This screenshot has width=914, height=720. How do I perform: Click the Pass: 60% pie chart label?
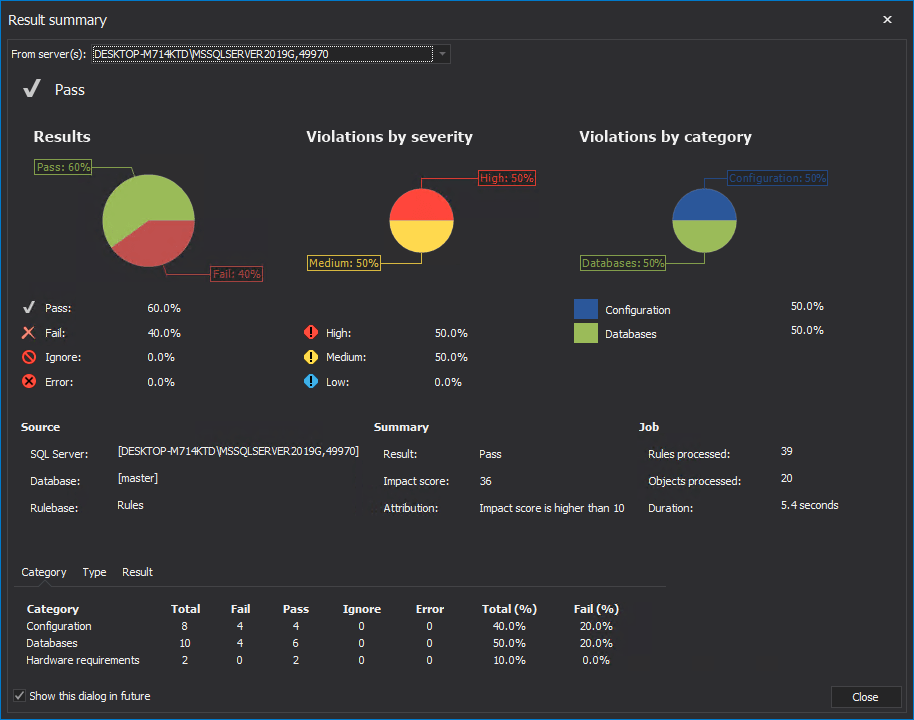click(x=62, y=167)
